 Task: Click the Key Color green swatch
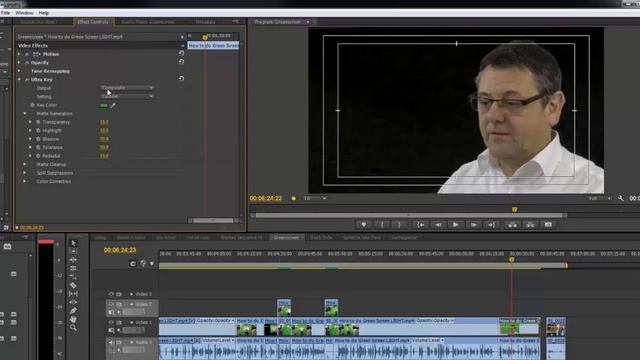[x=104, y=105]
